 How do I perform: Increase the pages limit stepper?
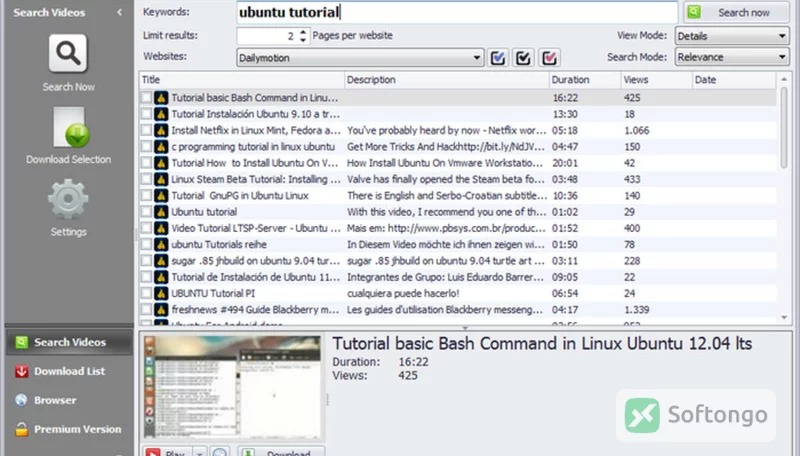pyautogui.click(x=303, y=32)
